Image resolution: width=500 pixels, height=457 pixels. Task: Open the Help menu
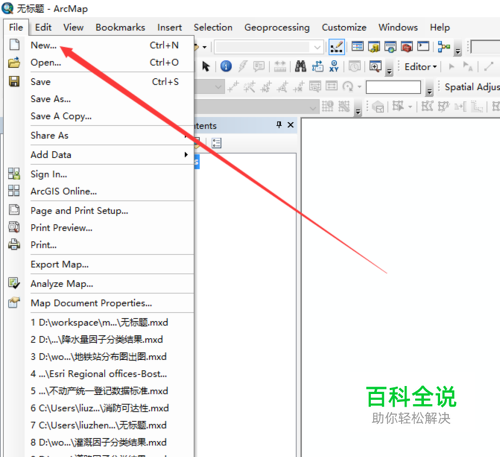point(440,27)
